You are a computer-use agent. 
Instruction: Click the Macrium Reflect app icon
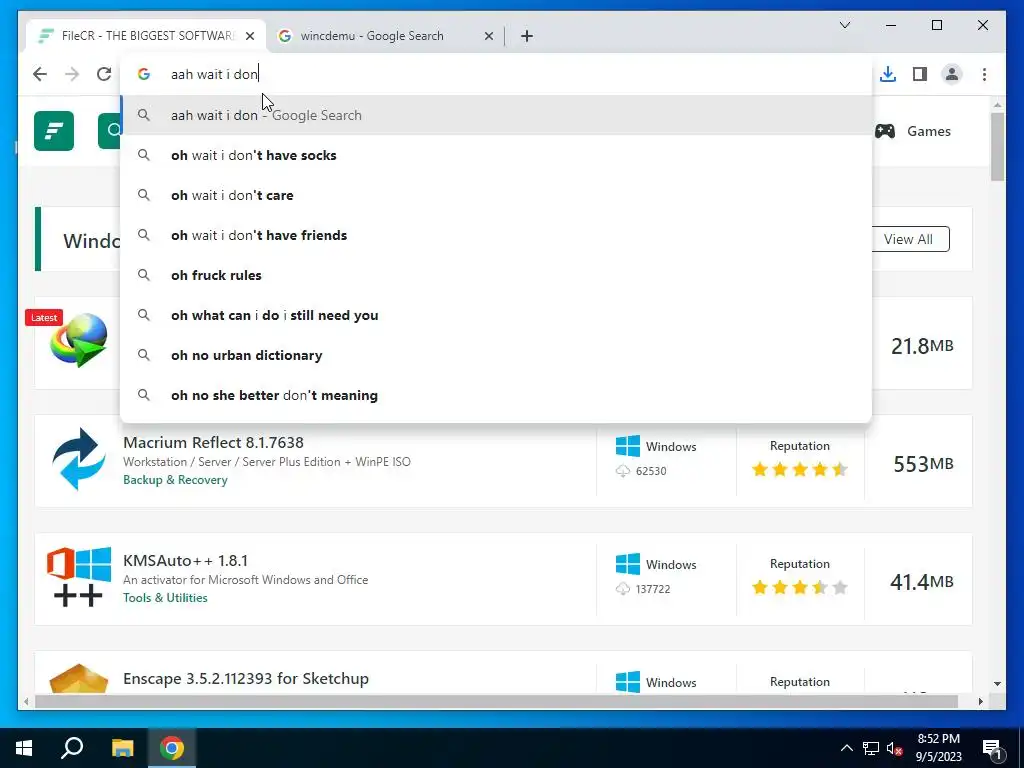click(x=78, y=459)
